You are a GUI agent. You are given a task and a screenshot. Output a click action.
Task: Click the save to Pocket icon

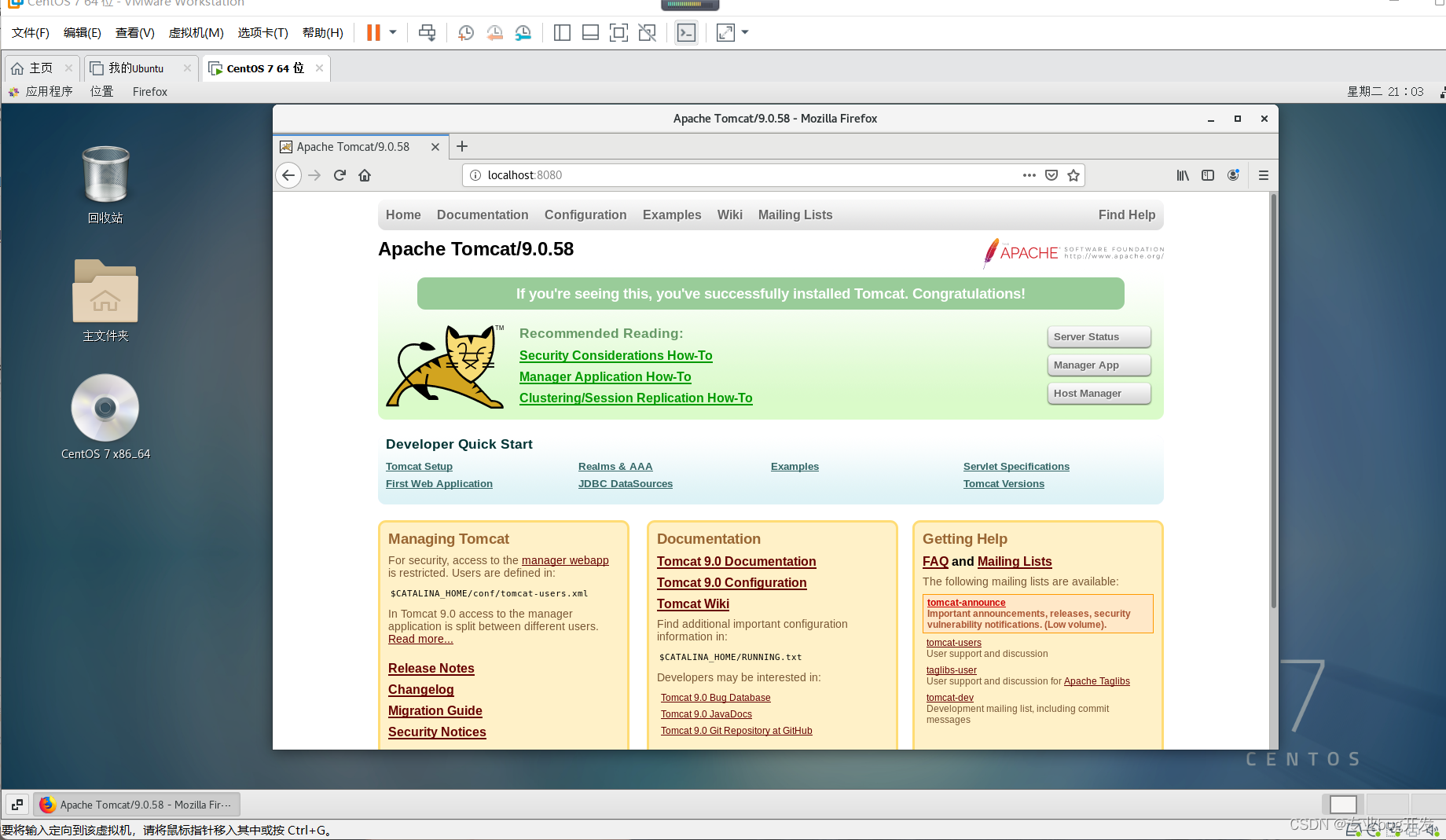(x=1051, y=175)
